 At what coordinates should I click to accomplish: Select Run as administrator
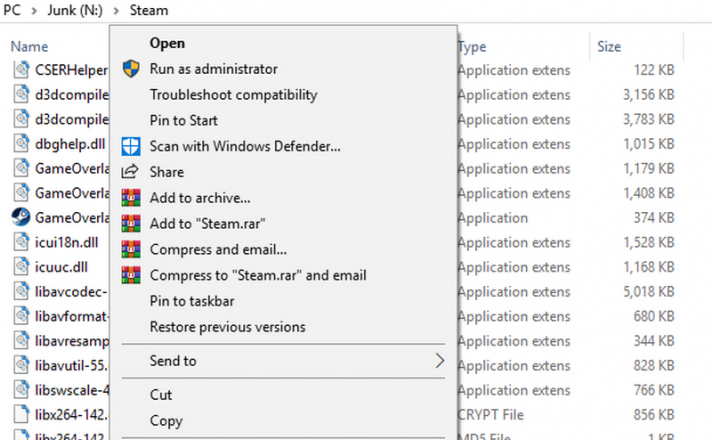[x=283, y=69]
